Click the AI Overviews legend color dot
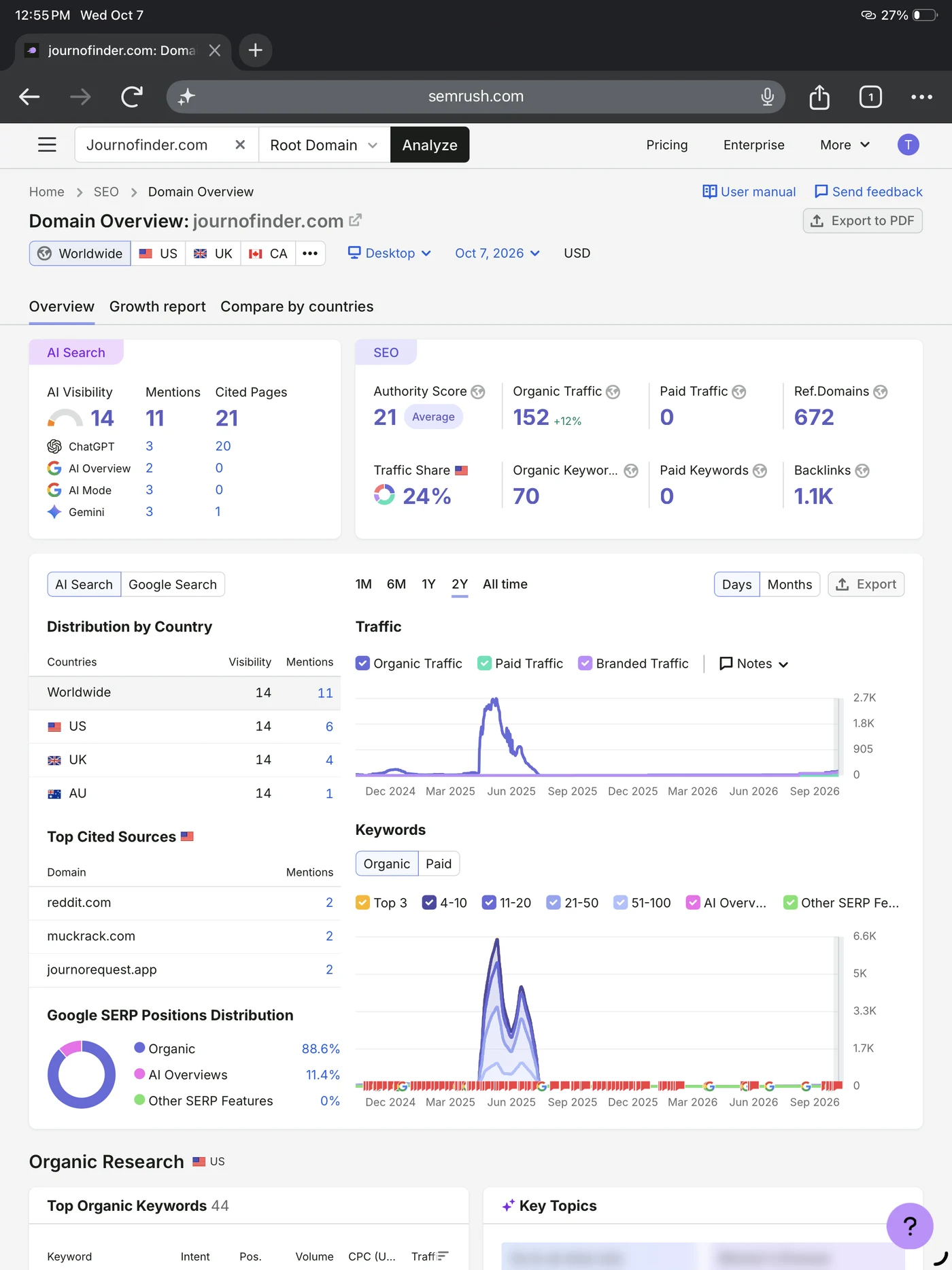This screenshot has width=952, height=1270. click(139, 1074)
